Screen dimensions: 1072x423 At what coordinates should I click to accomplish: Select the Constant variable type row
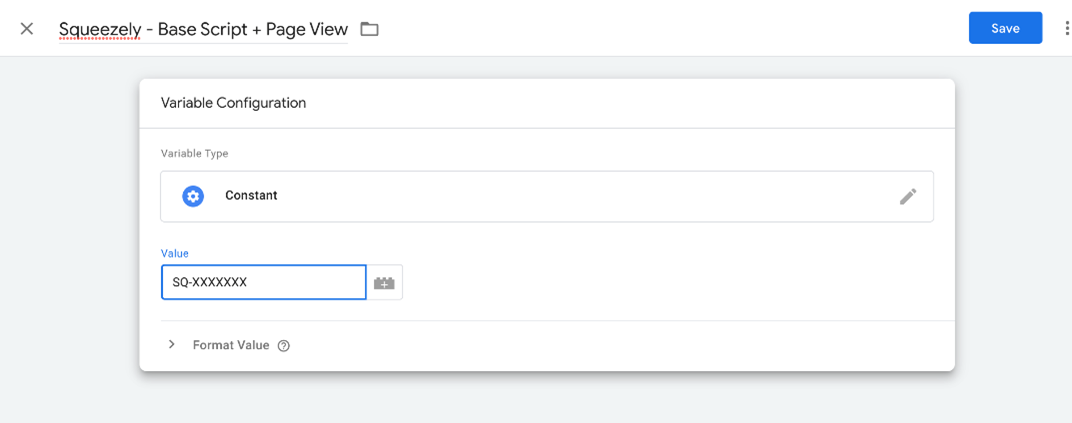point(546,196)
